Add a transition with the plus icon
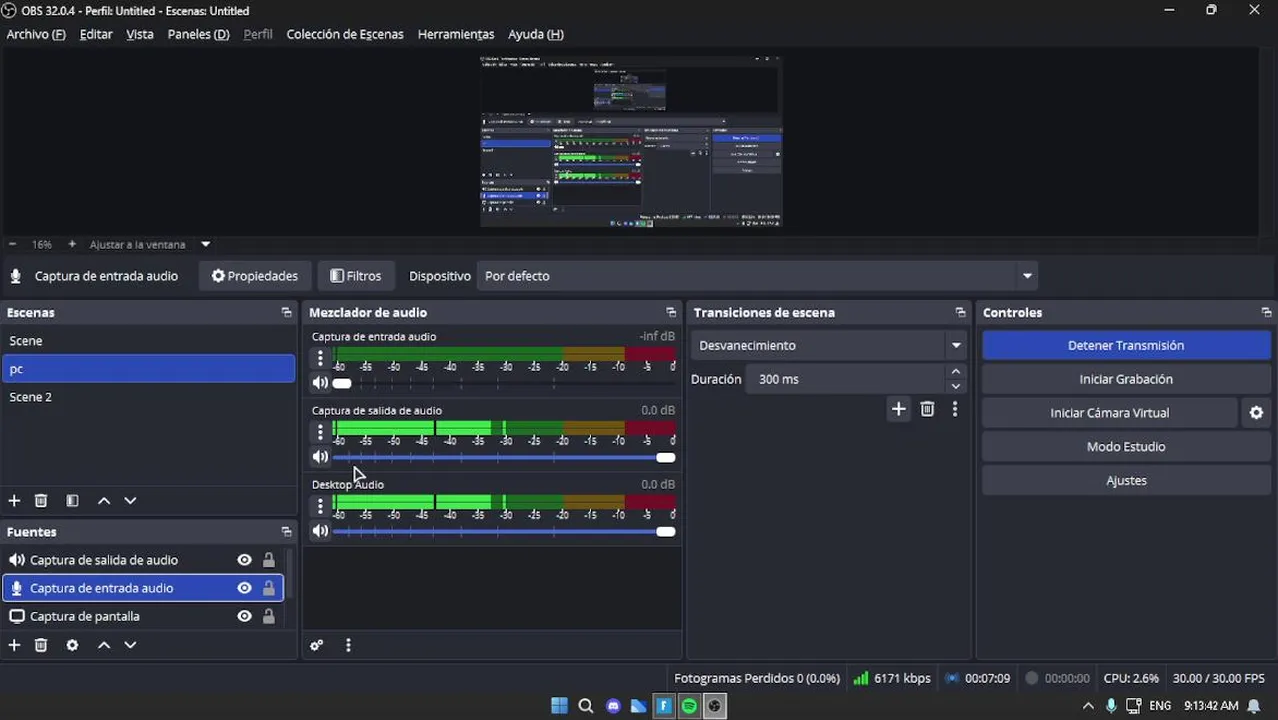This screenshot has width=1278, height=720. tap(898, 409)
